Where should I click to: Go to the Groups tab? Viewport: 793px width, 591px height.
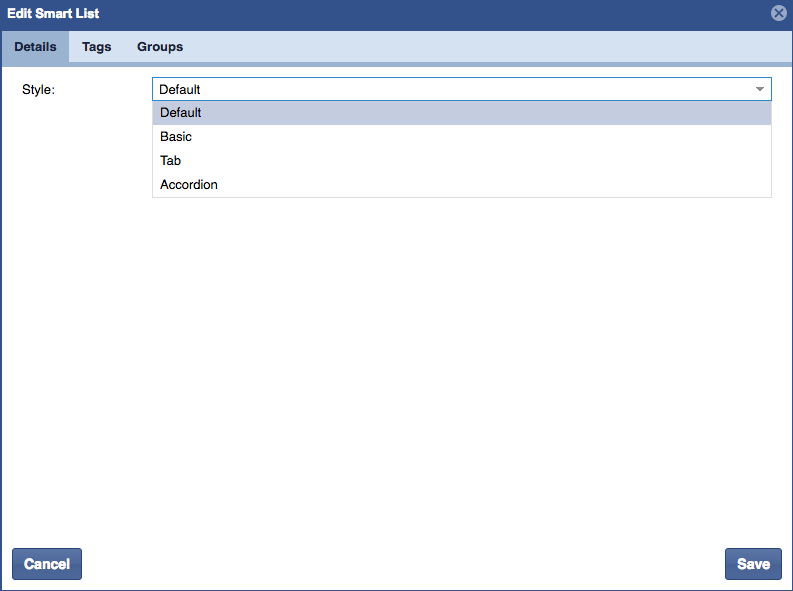[160, 47]
